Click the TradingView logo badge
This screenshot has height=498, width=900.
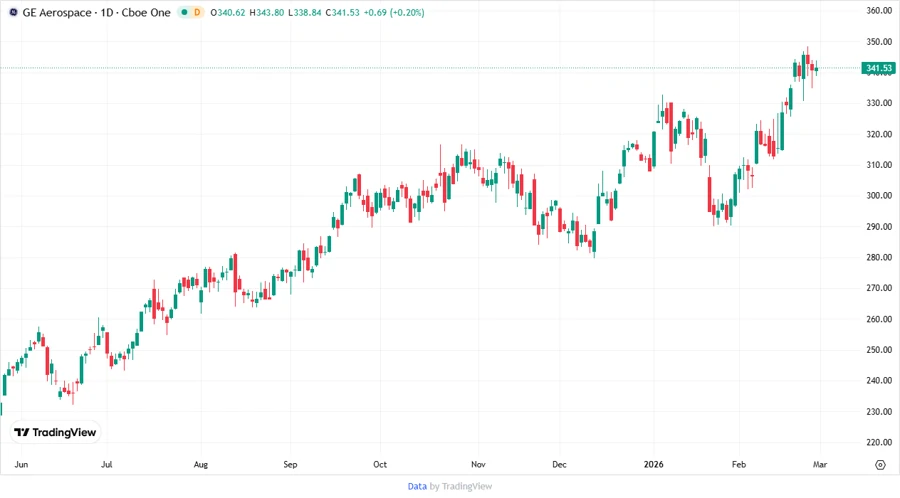pyautogui.click(x=55, y=433)
